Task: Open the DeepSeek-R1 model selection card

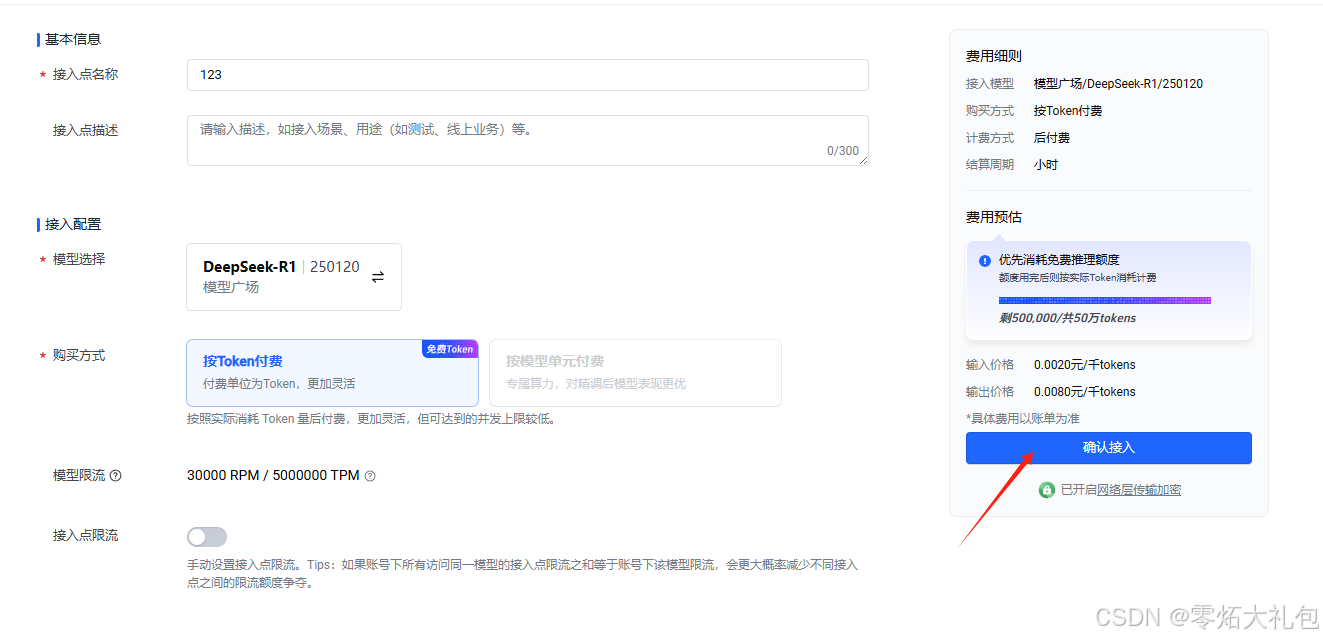Action: point(294,277)
